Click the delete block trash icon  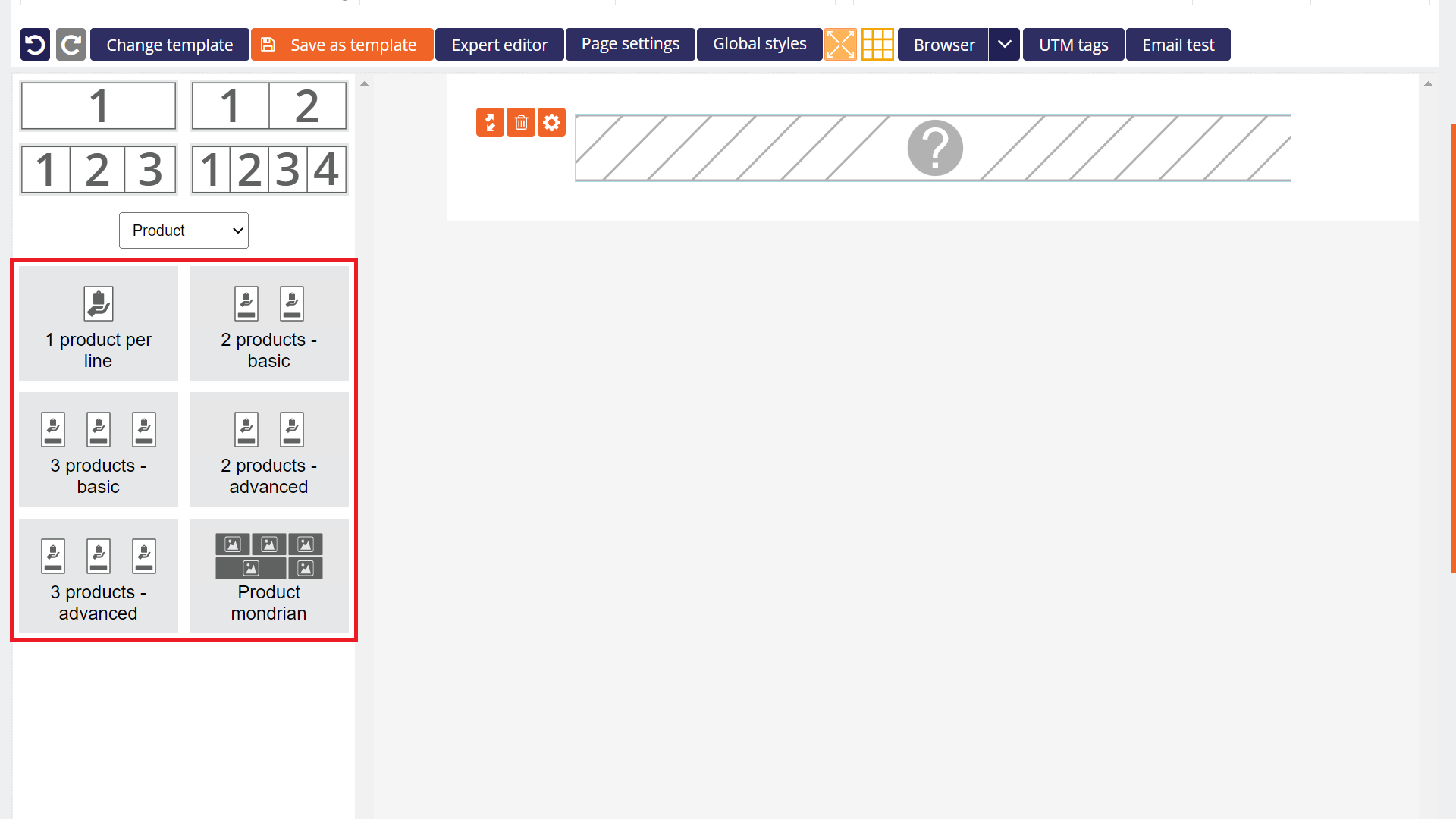pyautogui.click(x=521, y=122)
